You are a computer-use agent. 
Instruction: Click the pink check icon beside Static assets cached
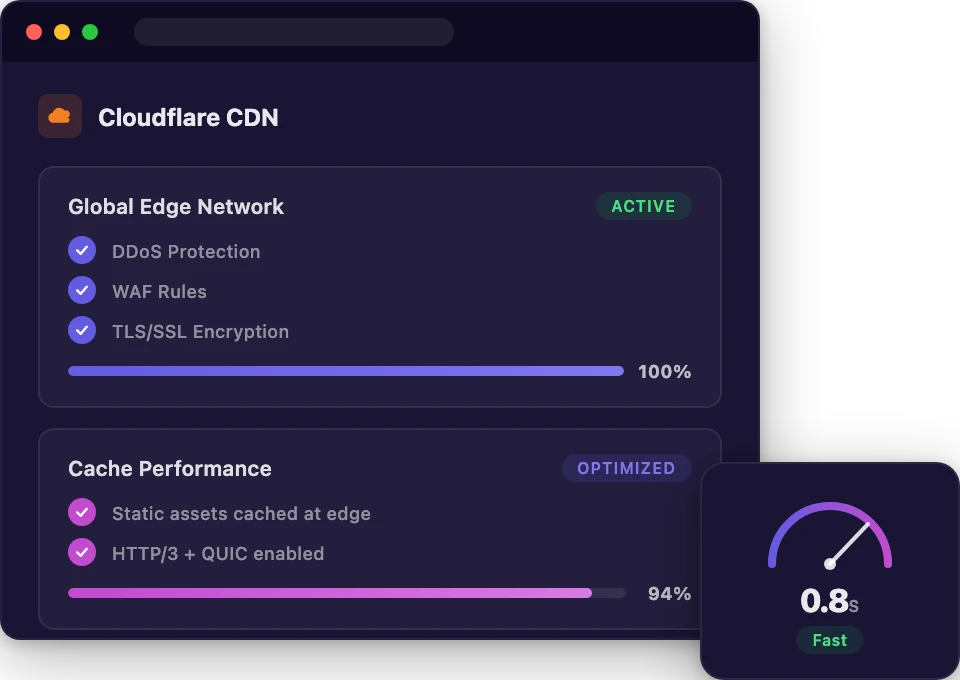(82, 512)
